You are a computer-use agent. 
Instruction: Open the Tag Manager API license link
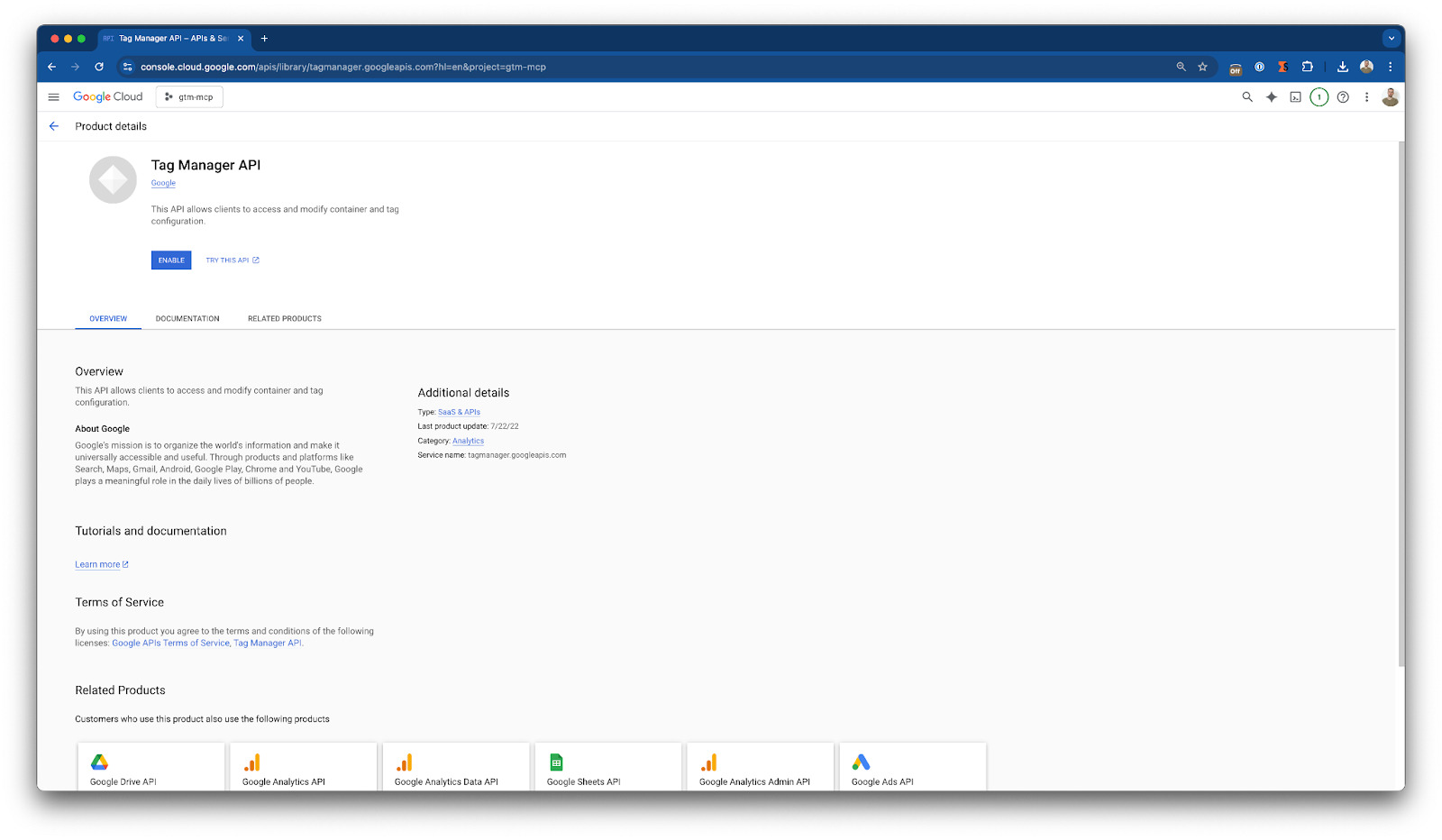click(x=268, y=644)
